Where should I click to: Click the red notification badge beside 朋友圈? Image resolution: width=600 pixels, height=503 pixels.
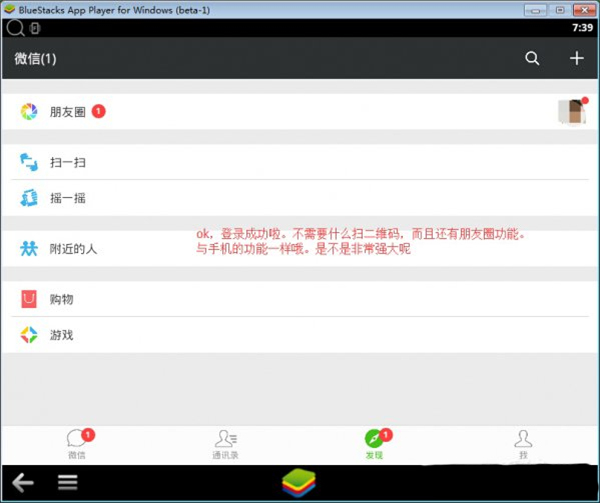click(x=99, y=112)
